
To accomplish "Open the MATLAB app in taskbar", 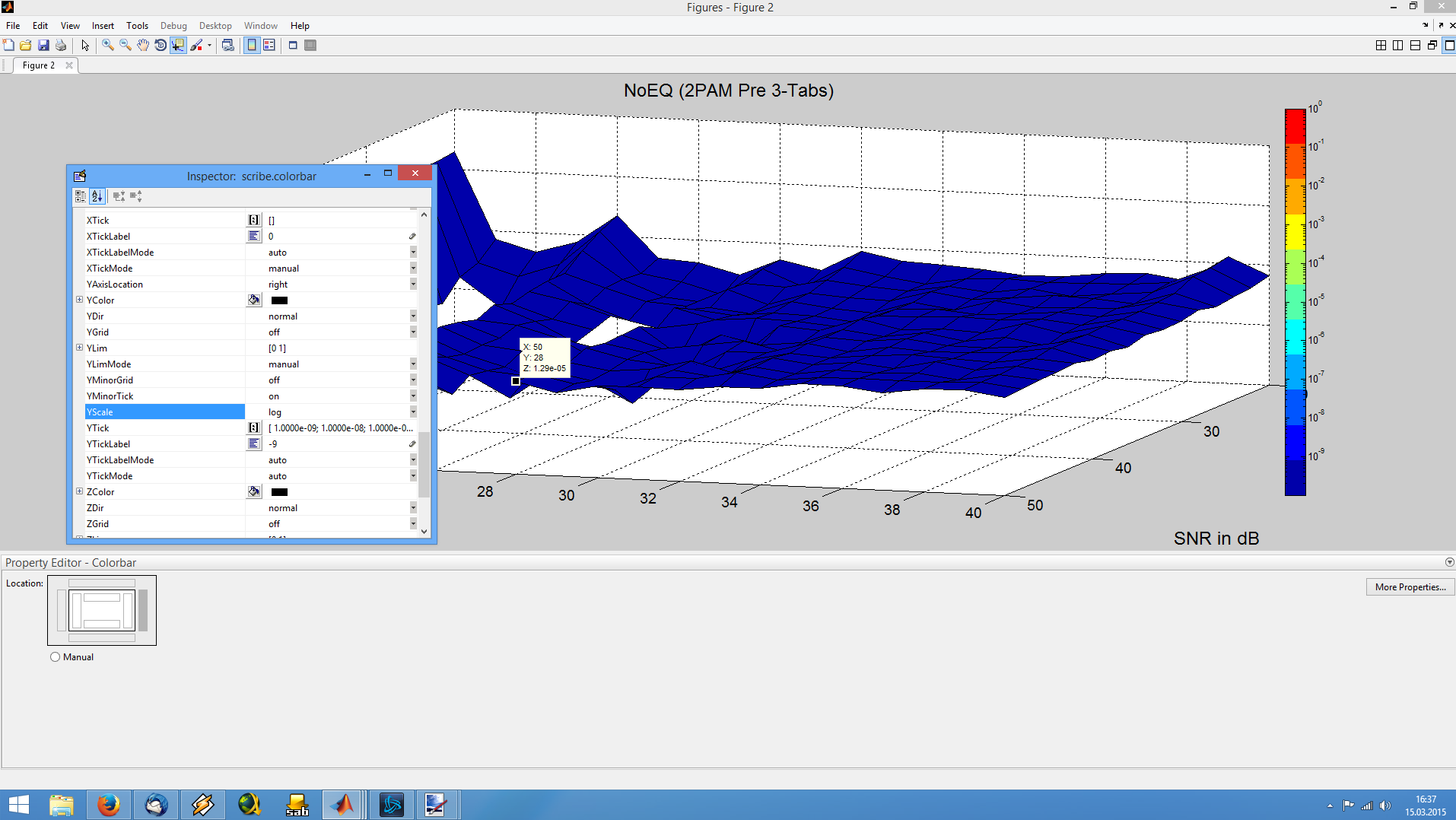I will click(343, 804).
